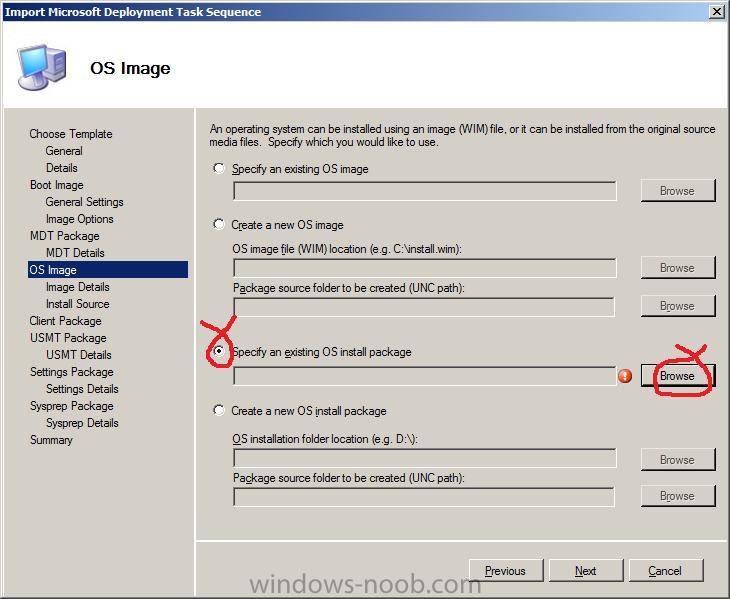Image resolution: width=730 pixels, height=599 pixels.
Task: Select 'Create a new OS install package'
Action: [219, 410]
